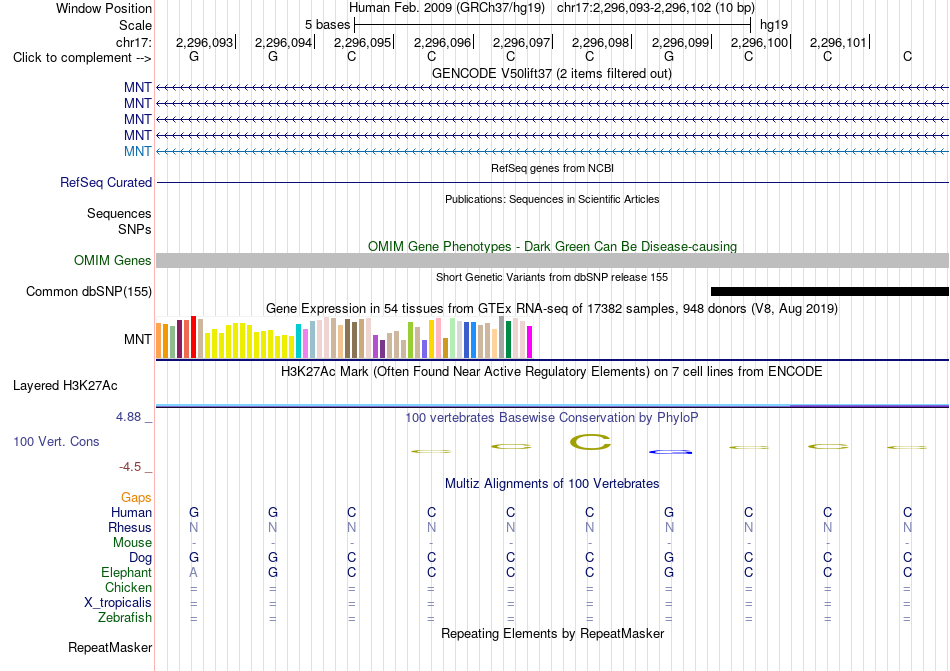
Task: Click the 'Click to complement -->' label
Action: (82, 58)
